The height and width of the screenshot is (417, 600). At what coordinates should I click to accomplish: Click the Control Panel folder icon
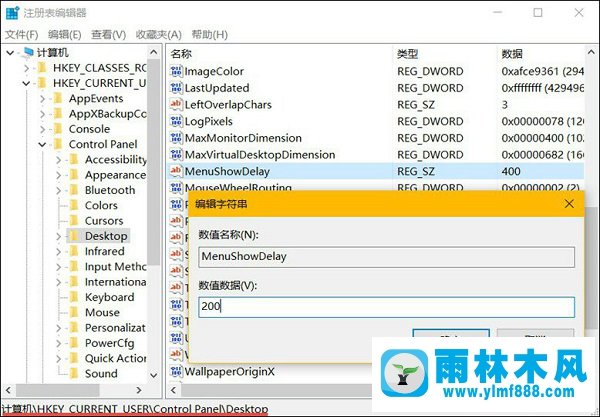58,144
